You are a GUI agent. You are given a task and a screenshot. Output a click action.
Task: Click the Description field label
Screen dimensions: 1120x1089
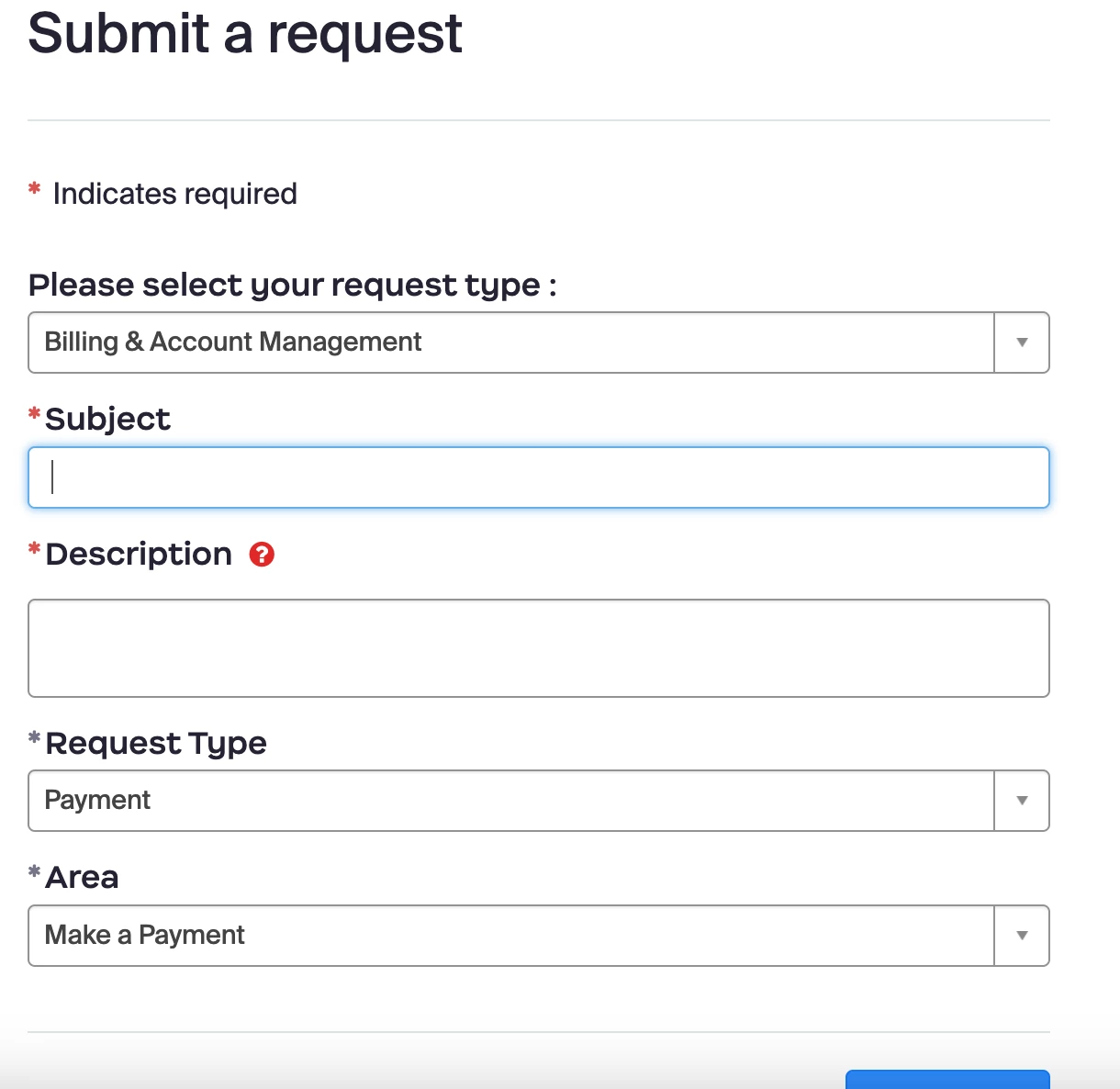coord(139,554)
